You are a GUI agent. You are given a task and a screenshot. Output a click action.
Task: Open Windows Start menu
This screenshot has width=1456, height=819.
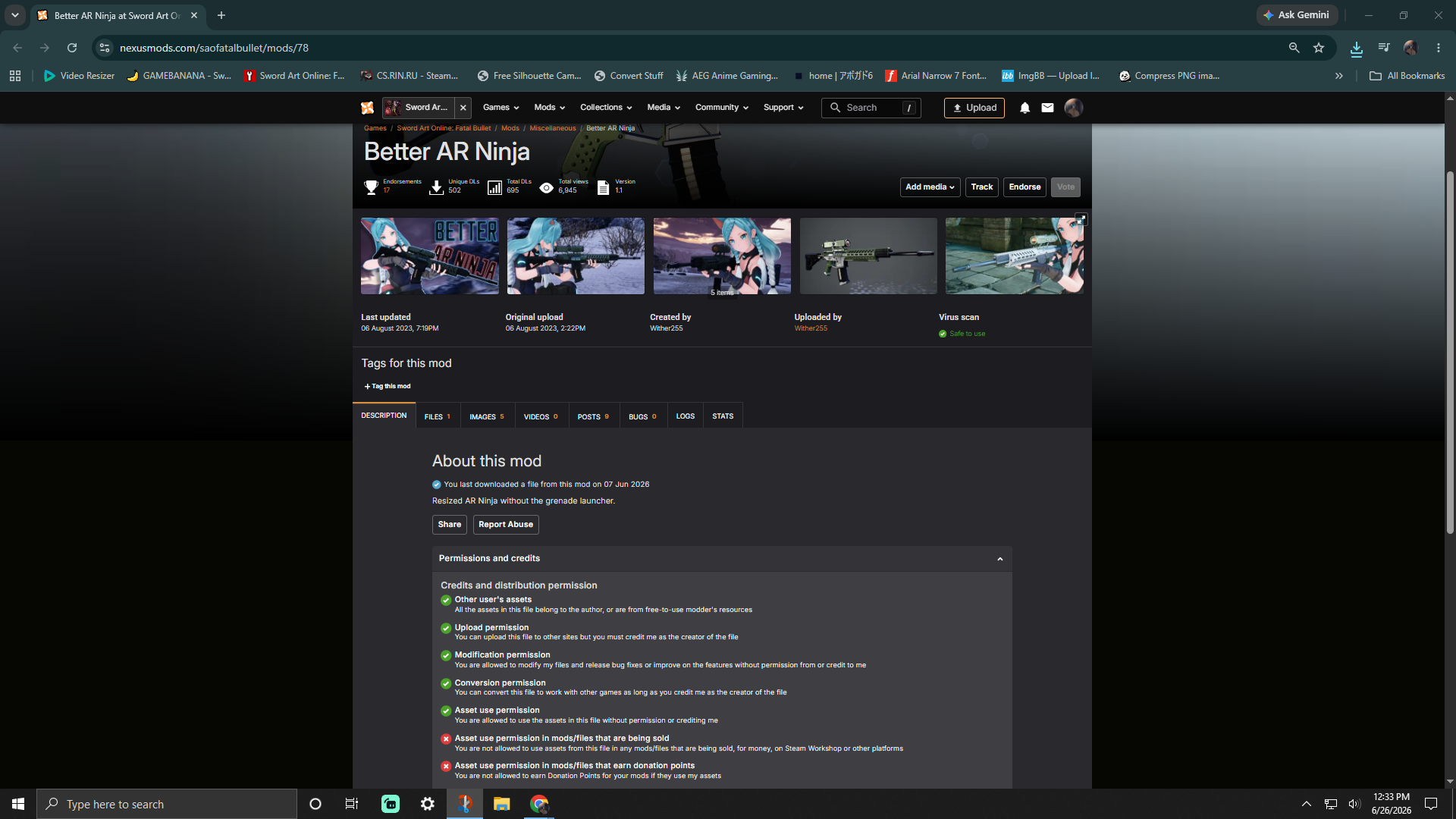tap(18, 804)
